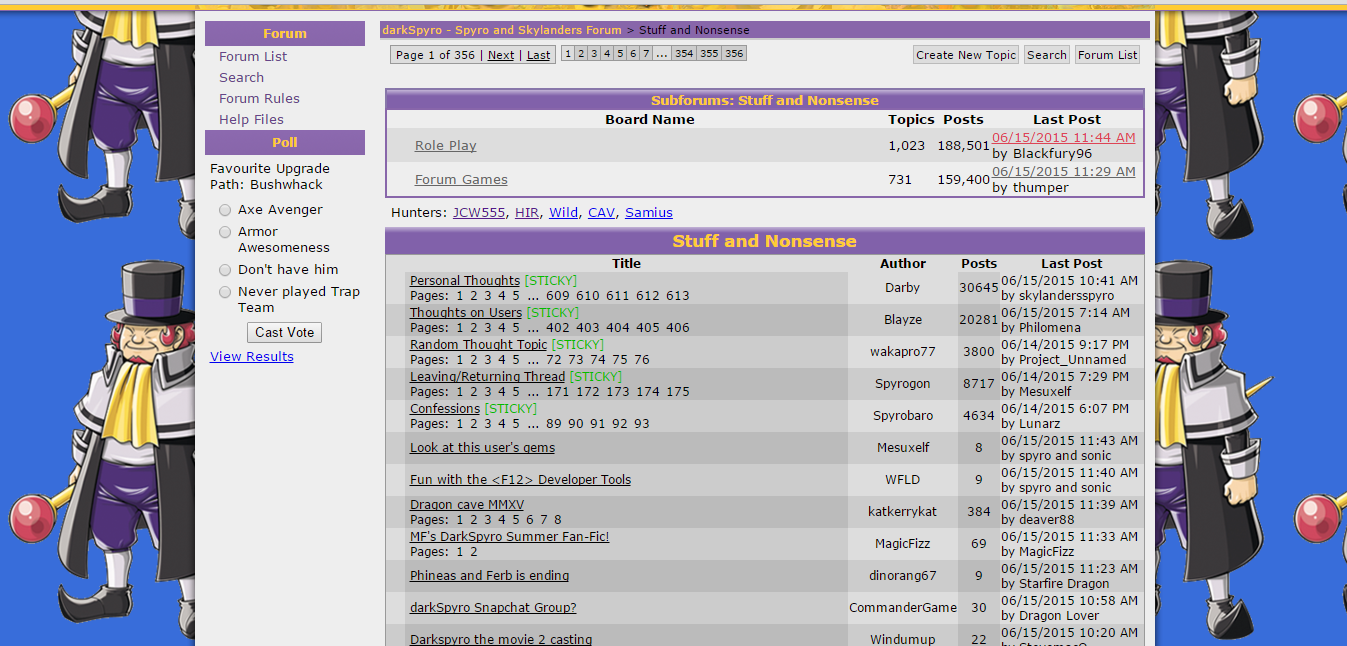Click author name Blayze
This screenshot has height=646, width=1347.
click(903, 320)
